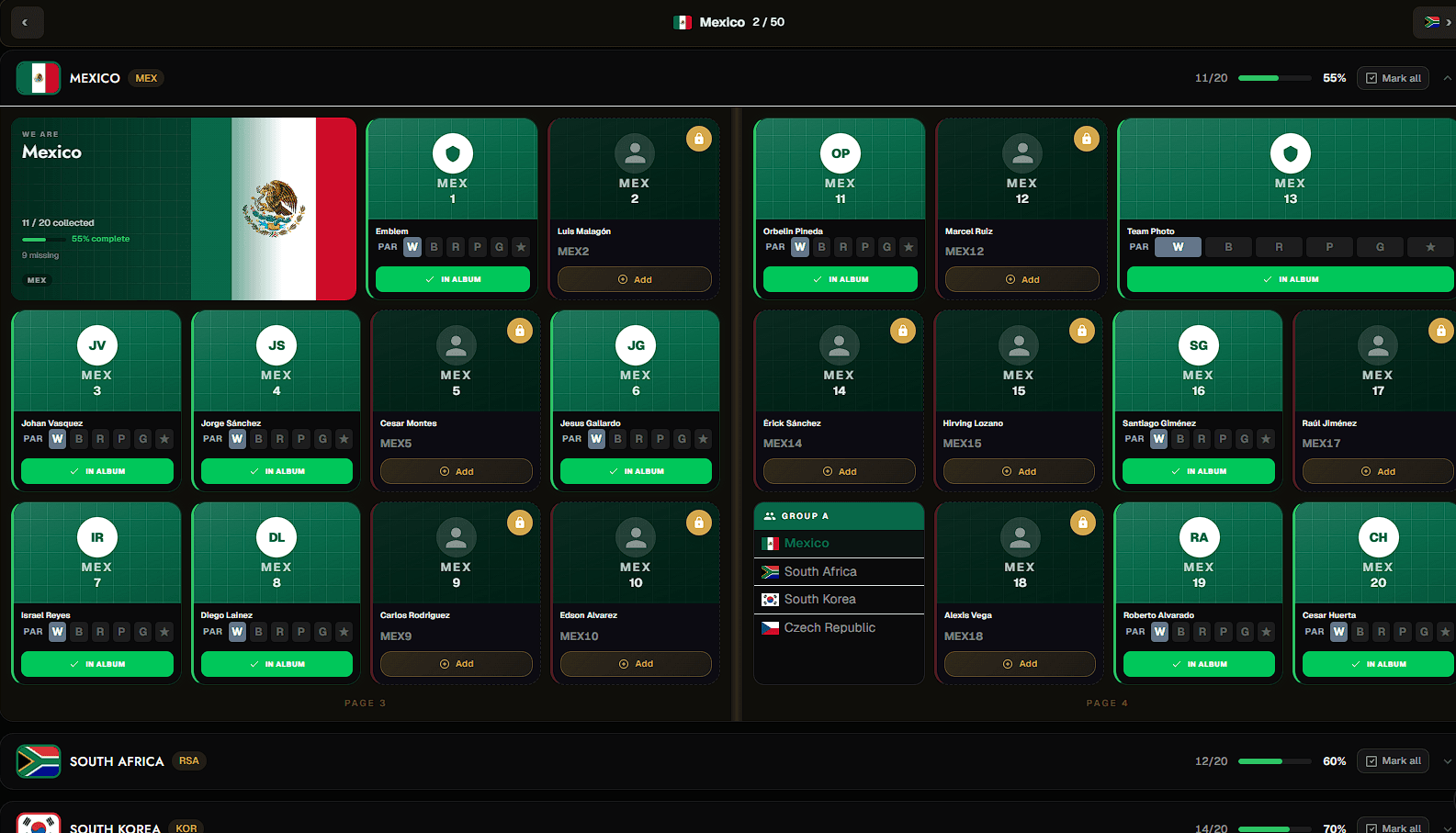
Task: Click the lock icon on MEX 10 card
Action: [699, 523]
